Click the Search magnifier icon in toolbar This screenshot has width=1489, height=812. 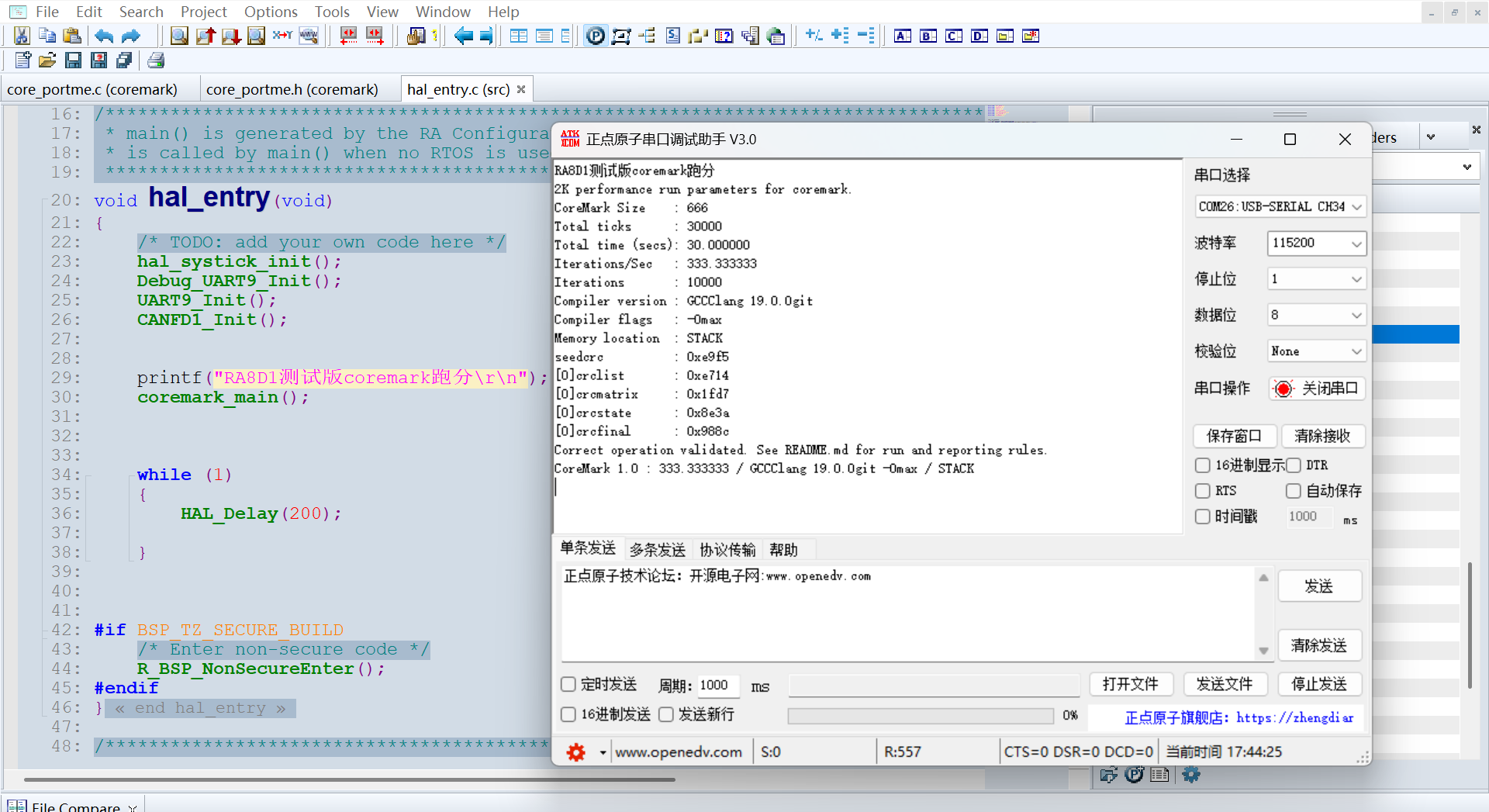179,36
